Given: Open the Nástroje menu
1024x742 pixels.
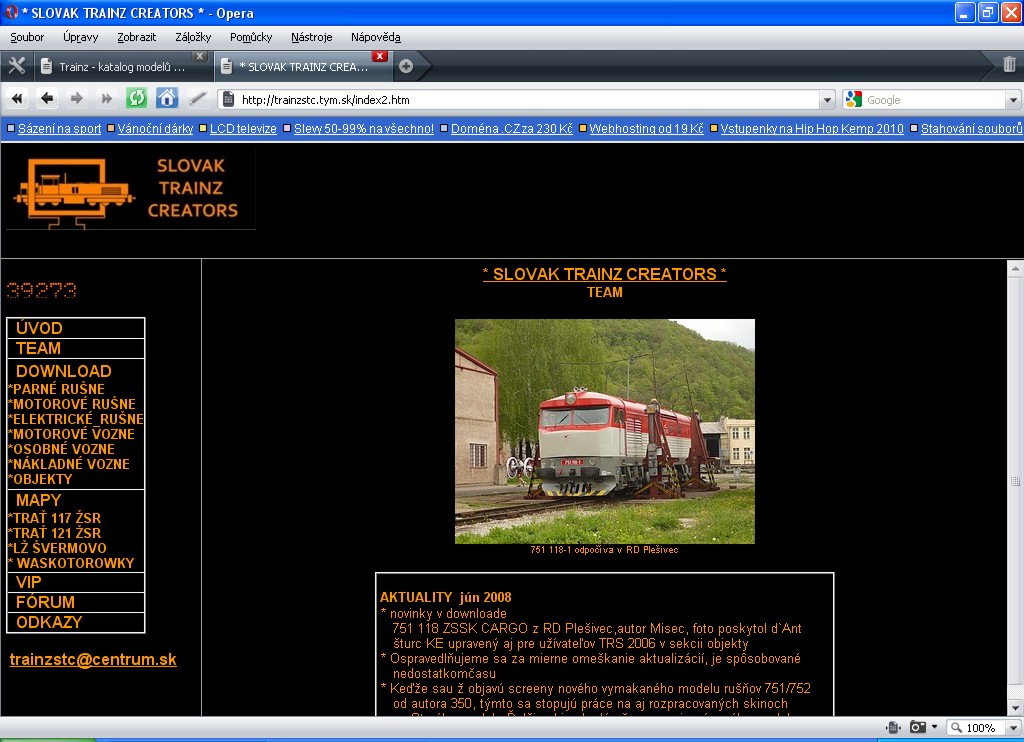Looking at the screenshot, I should pos(312,37).
